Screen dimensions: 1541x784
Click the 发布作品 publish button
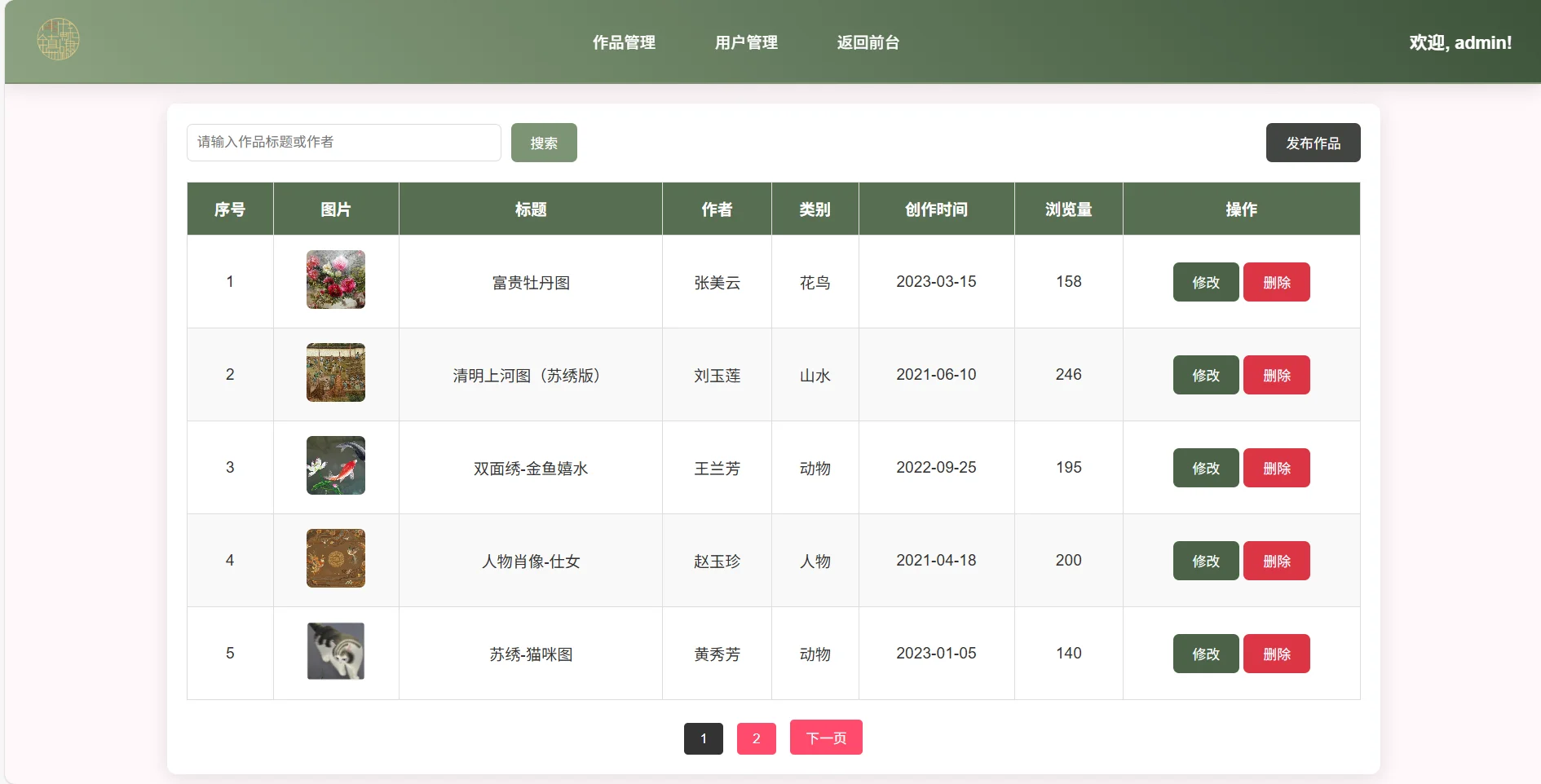1313,142
